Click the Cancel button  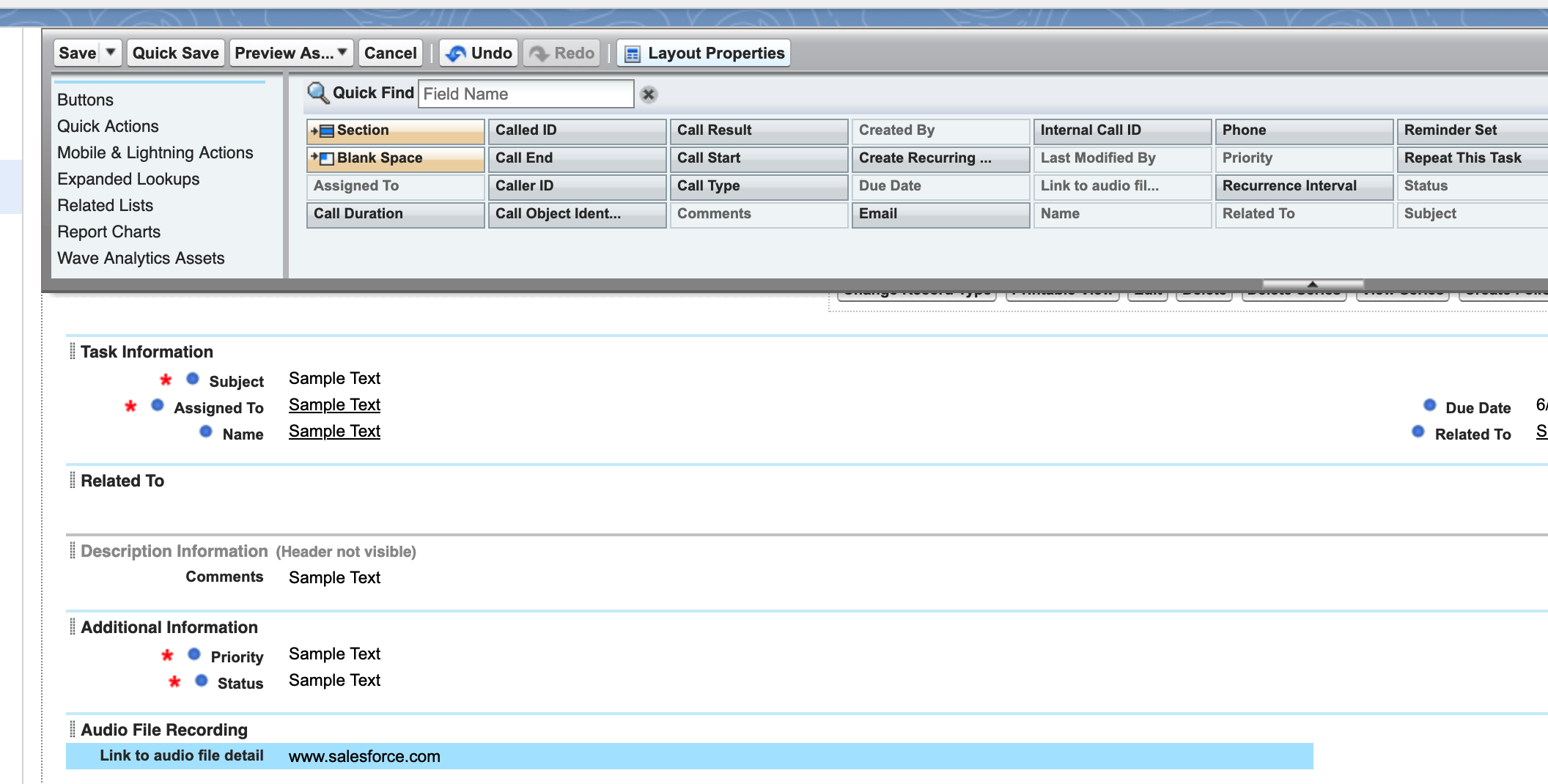click(391, 53)
